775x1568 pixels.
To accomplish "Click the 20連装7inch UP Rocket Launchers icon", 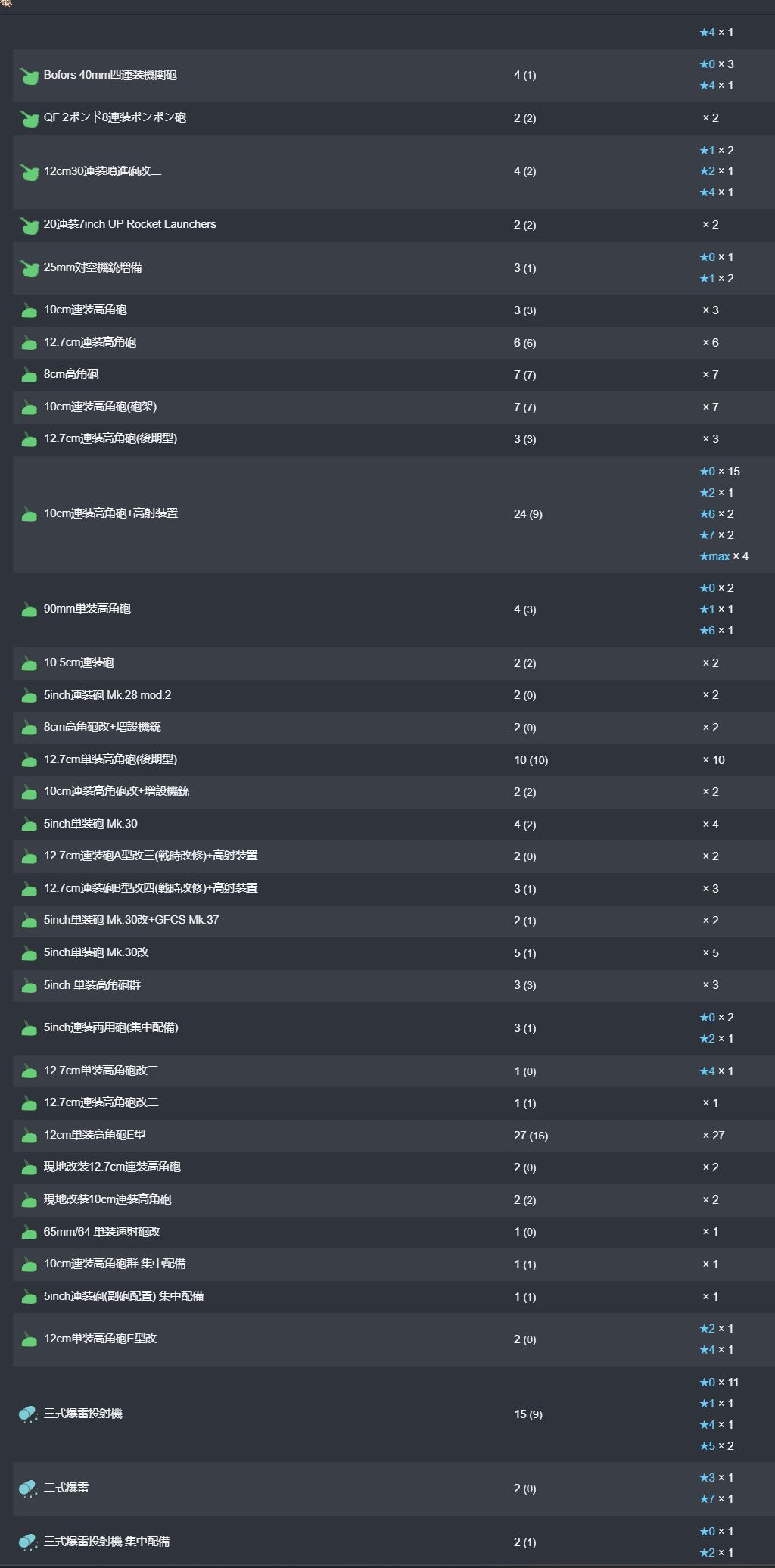I will tap(30, 225).
